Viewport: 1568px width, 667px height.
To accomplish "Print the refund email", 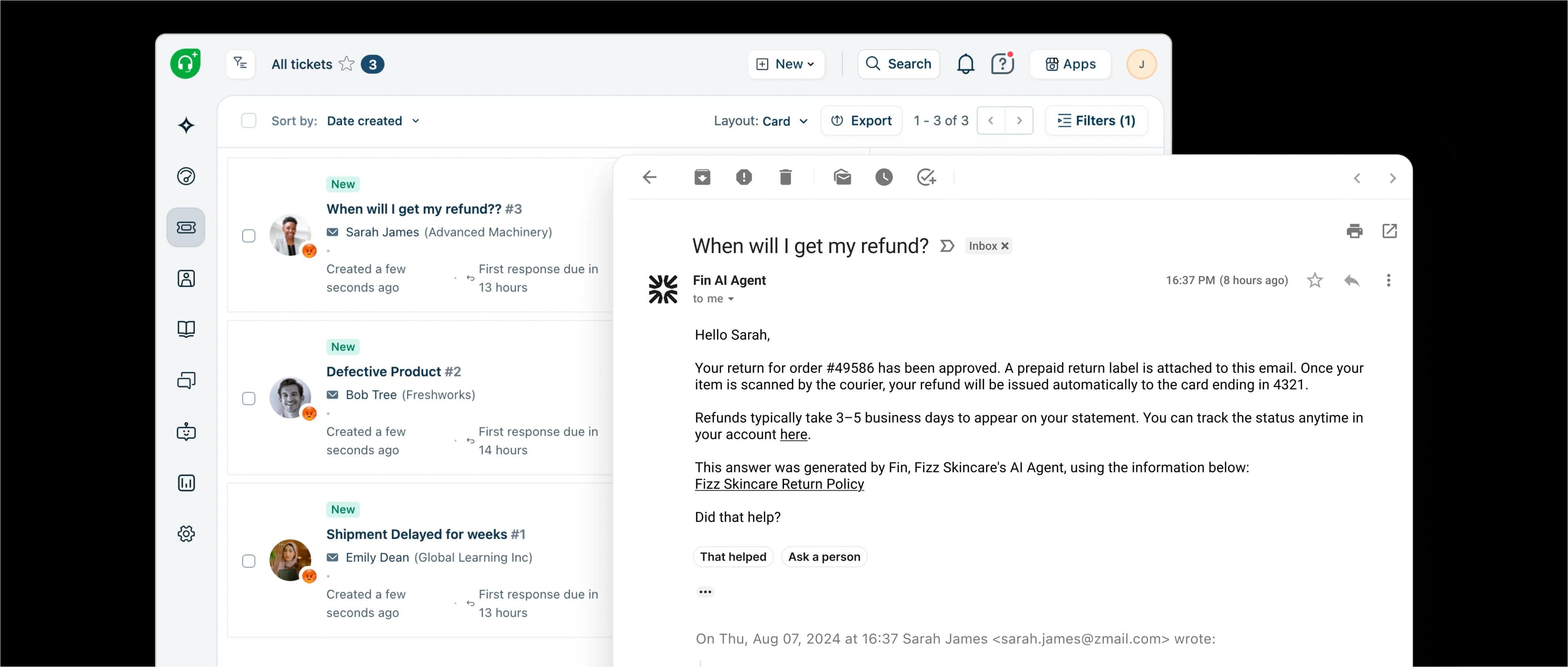I will (1354, 231).
